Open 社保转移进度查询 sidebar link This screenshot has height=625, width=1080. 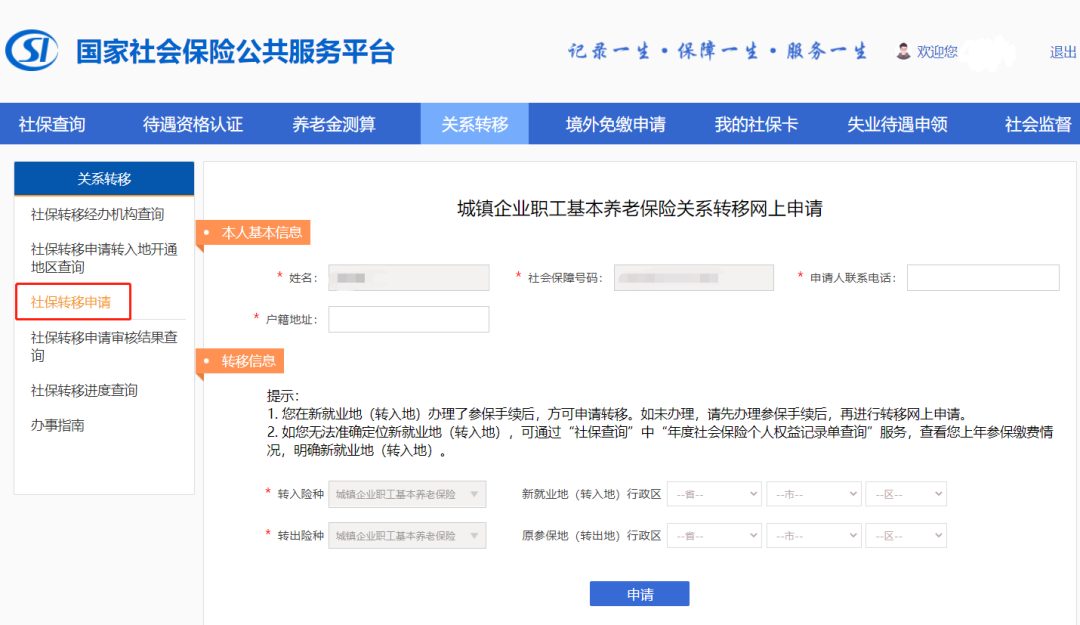pos(84,390)
